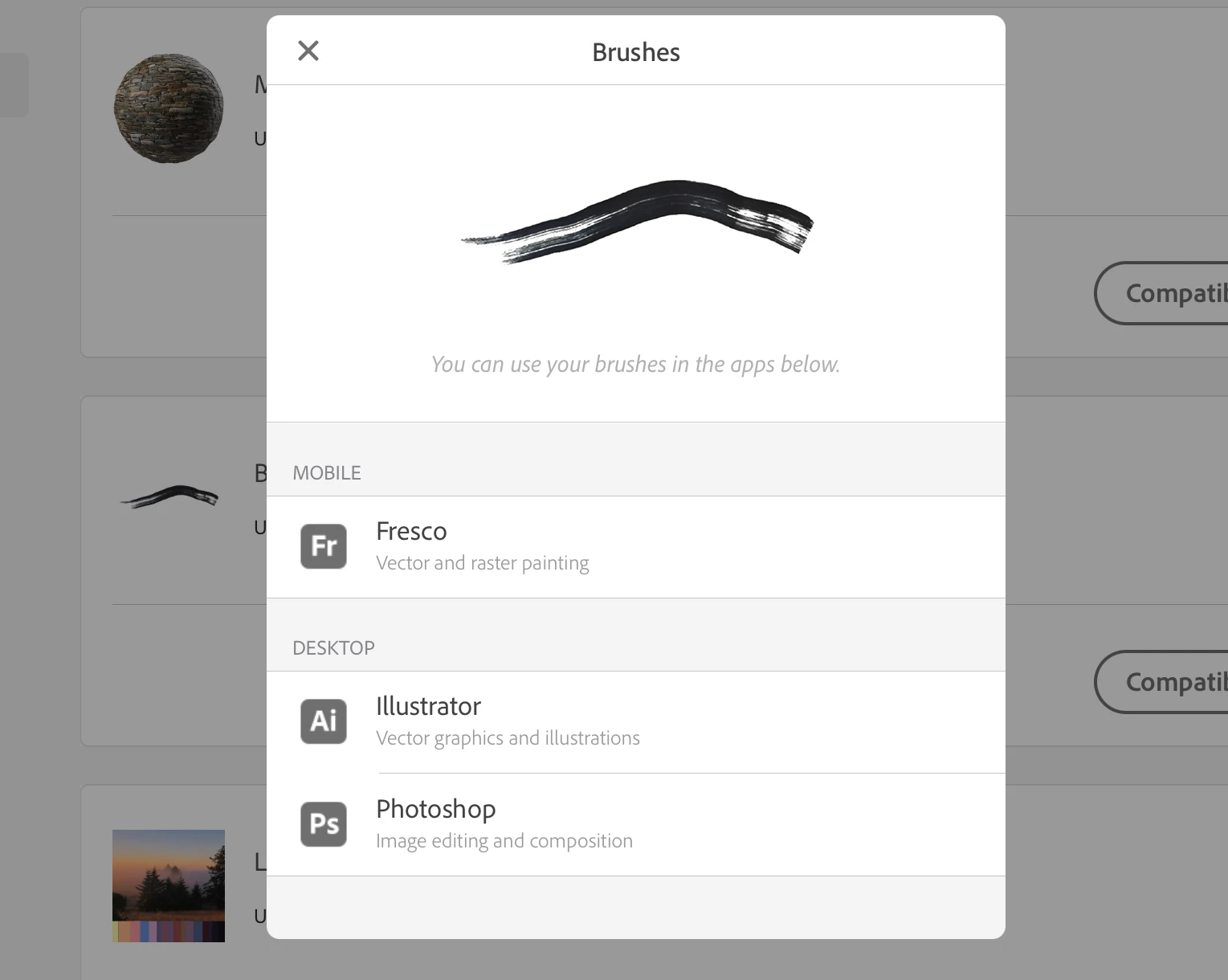Click the Illustrator Ai app icon
This screenshot has height=980, width=1228.
pos(324,721)
